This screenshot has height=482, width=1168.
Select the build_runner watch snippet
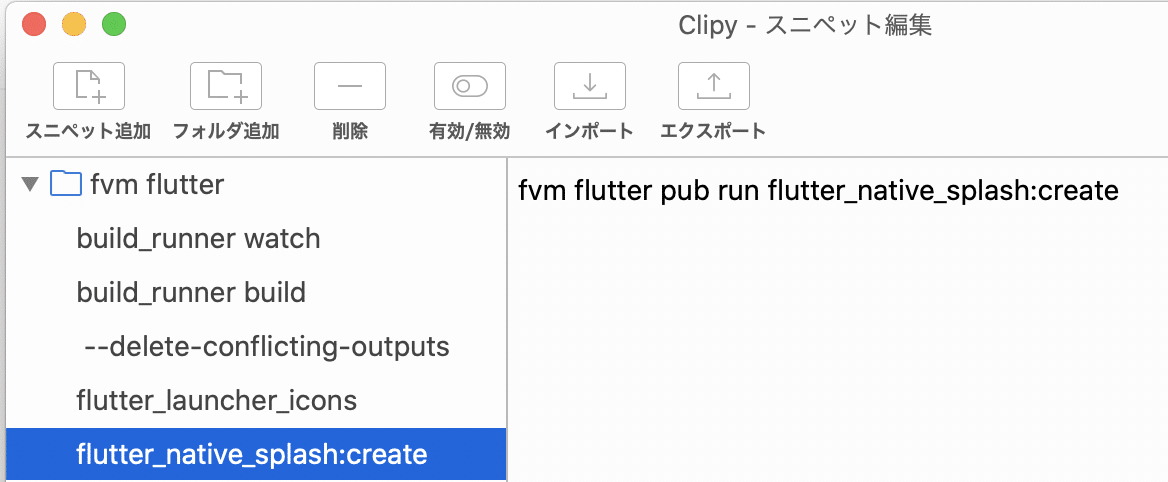[x=198, y=239]
